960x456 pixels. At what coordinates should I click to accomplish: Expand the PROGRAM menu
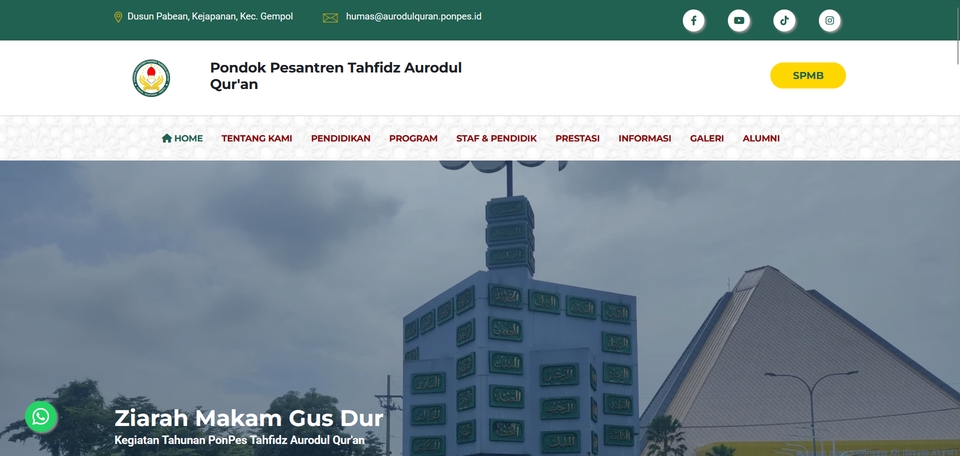413,139
